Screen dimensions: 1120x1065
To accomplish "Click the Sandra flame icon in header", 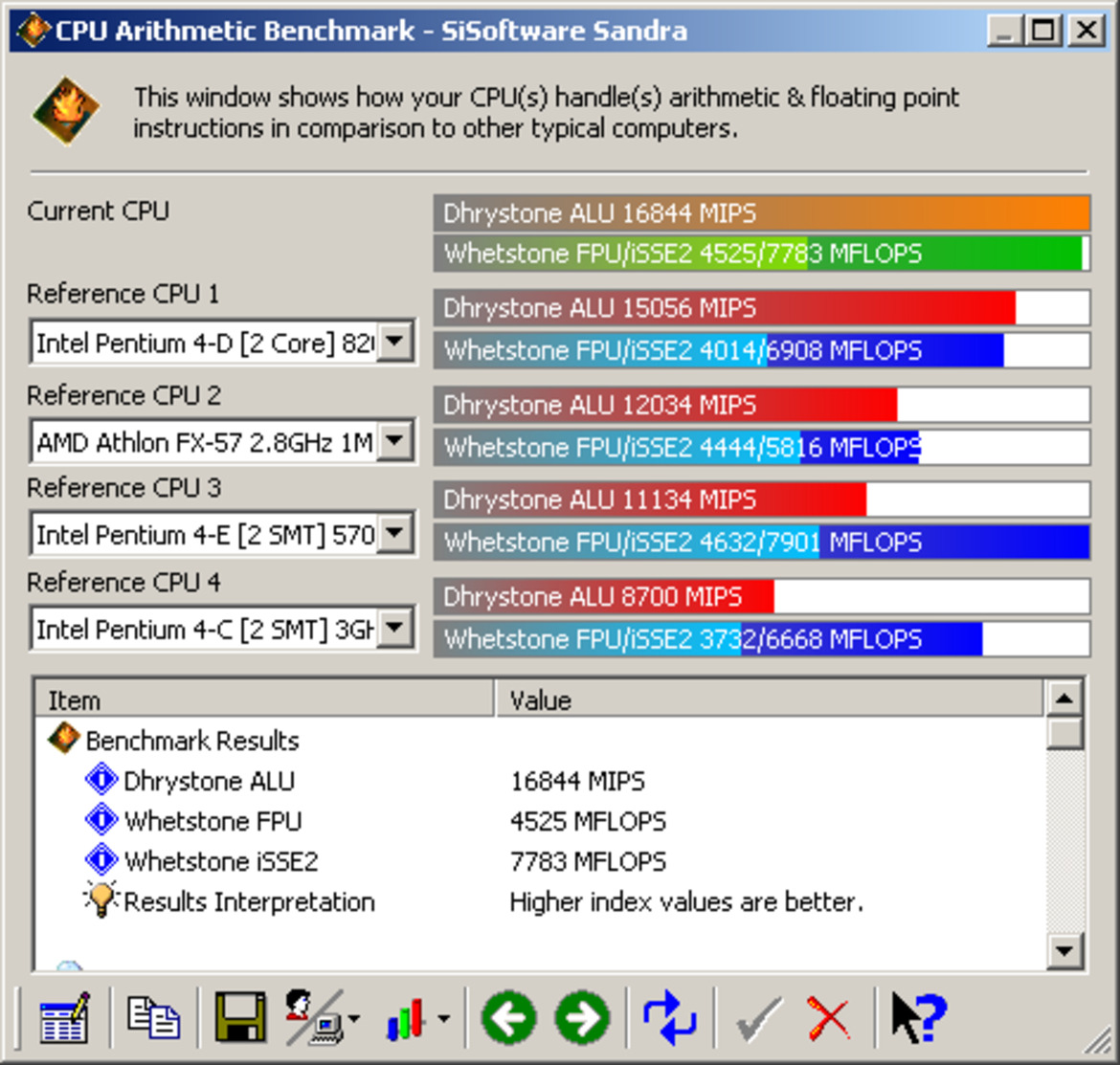I will click(x=66, y=111).
